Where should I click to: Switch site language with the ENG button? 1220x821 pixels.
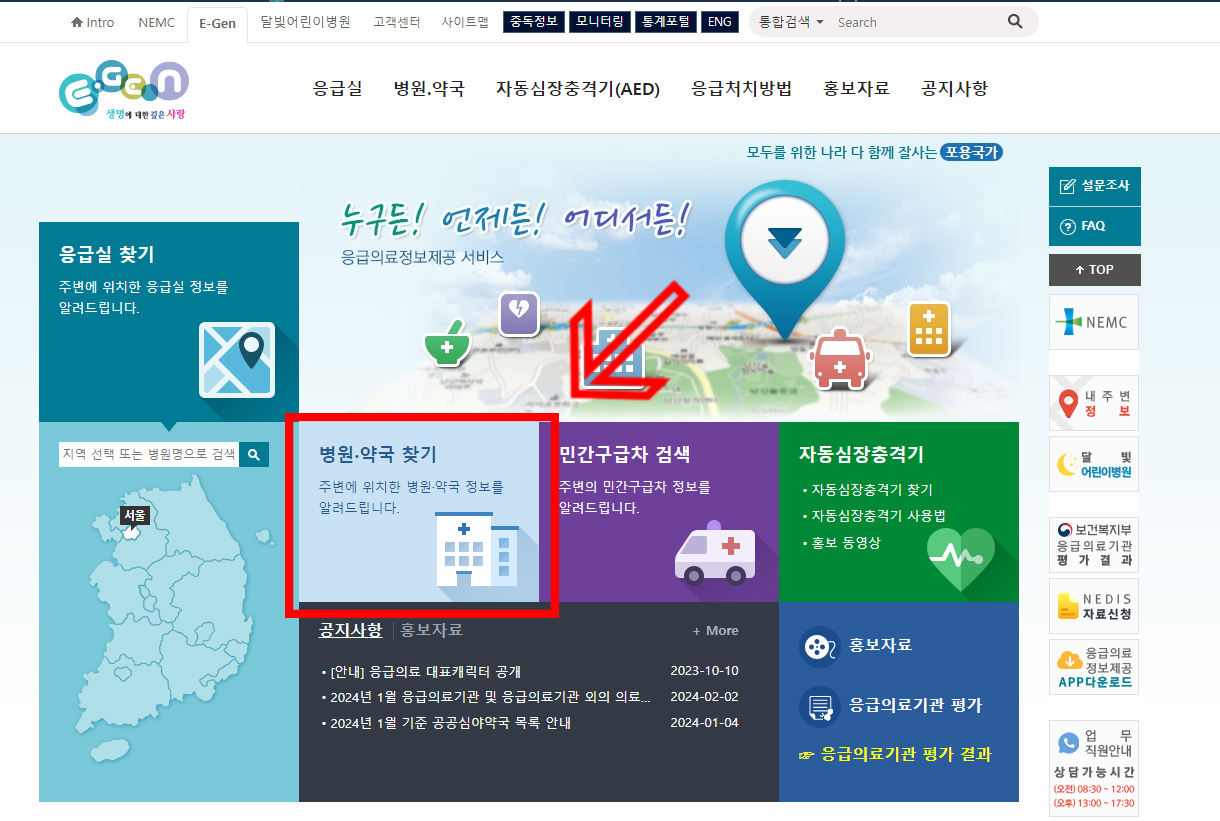pos(719,21)
